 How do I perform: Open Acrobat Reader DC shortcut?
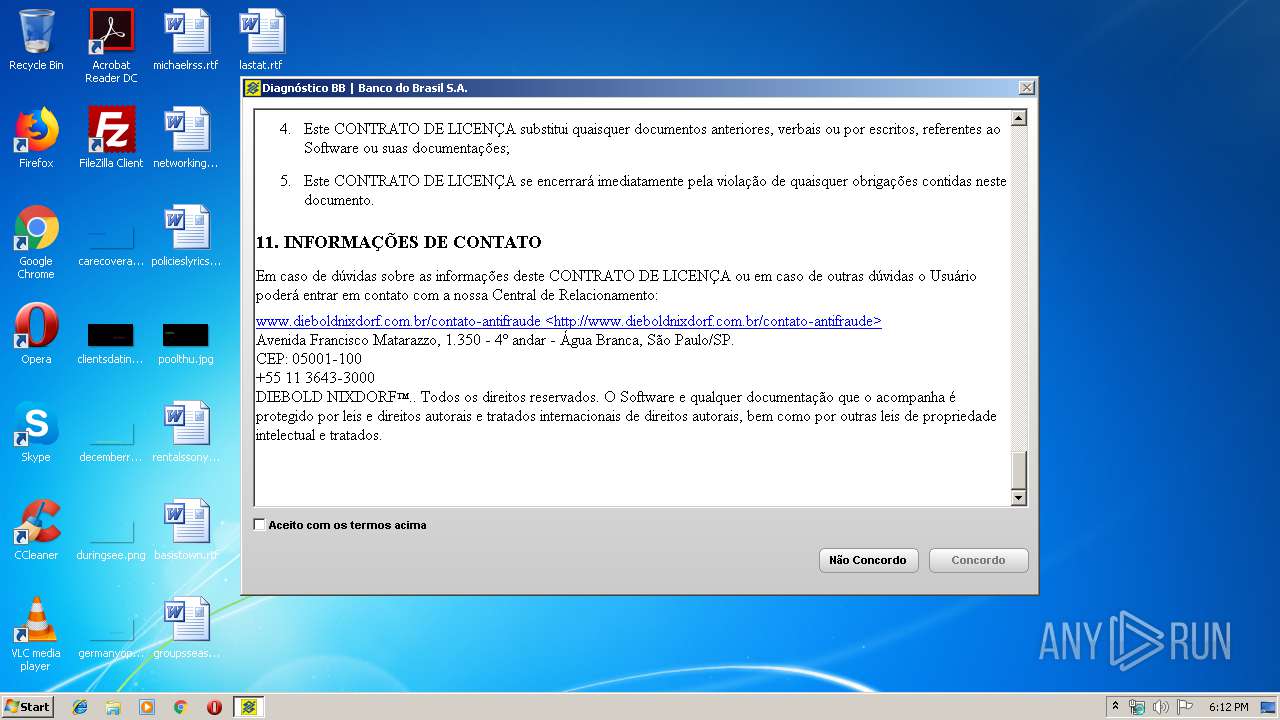(111, 46)
